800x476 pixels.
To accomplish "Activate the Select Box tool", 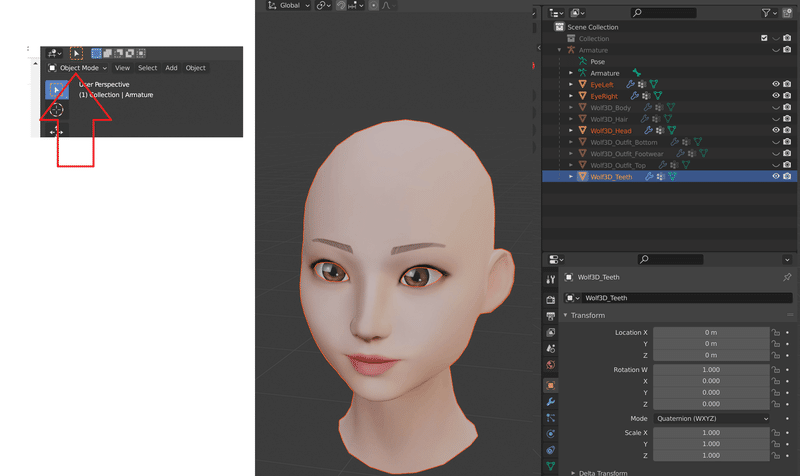I will pos(57,90).
